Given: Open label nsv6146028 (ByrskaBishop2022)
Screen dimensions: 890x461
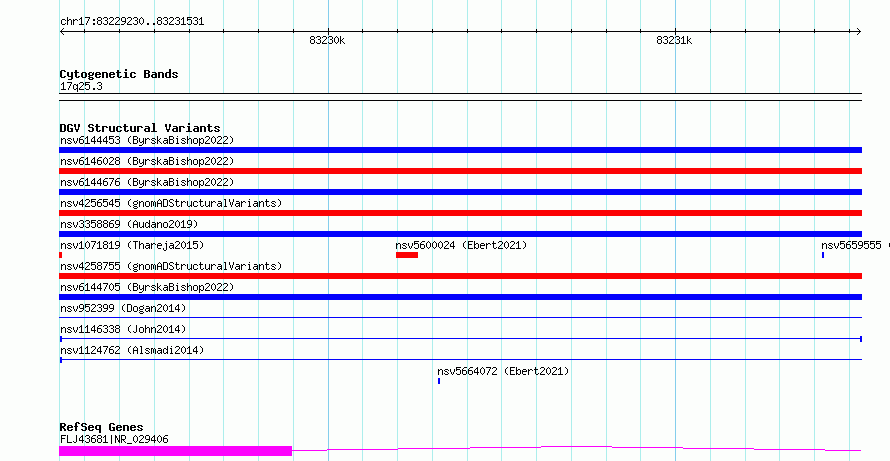Looking at the screenshot, I should pyautogui.click(x=147, y=161).
